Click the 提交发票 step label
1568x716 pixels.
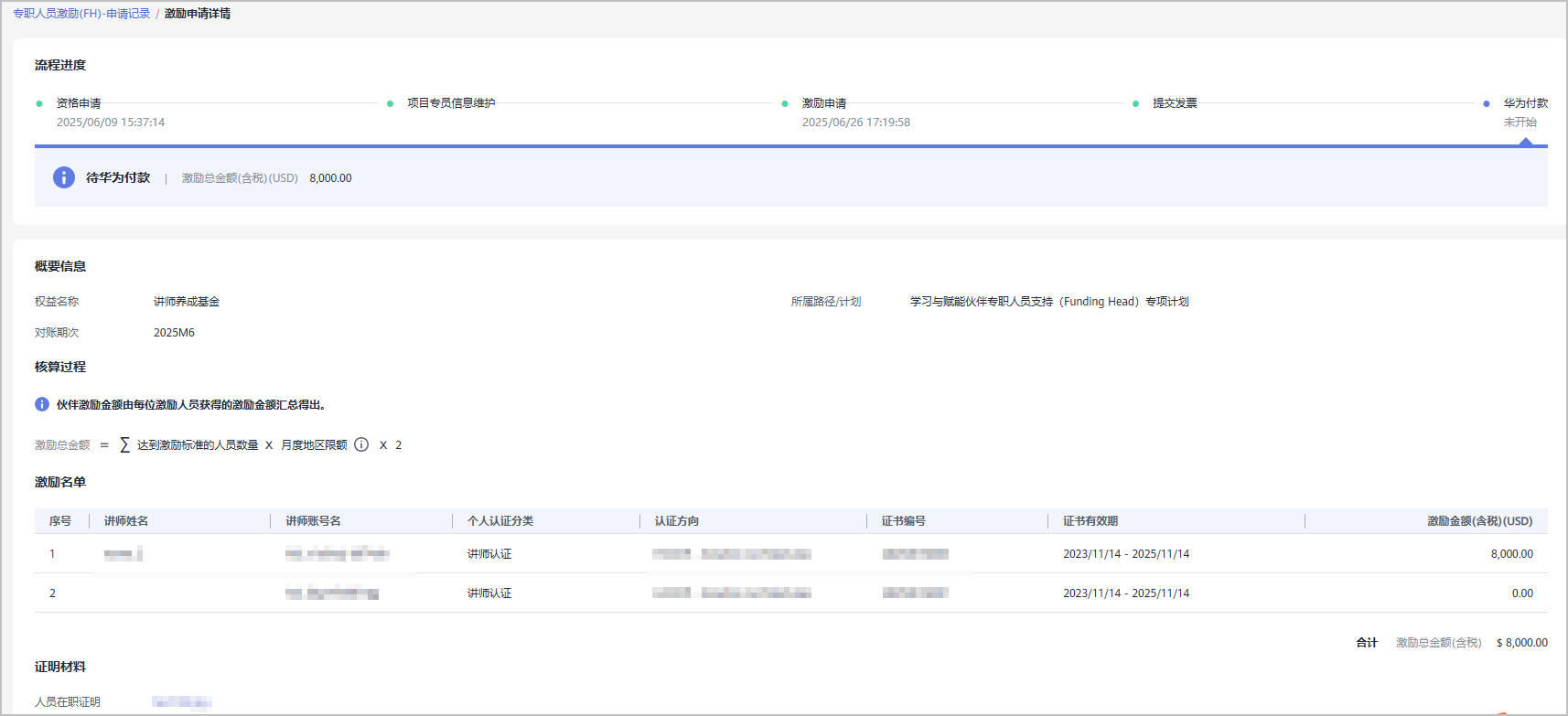[1175, 103]
